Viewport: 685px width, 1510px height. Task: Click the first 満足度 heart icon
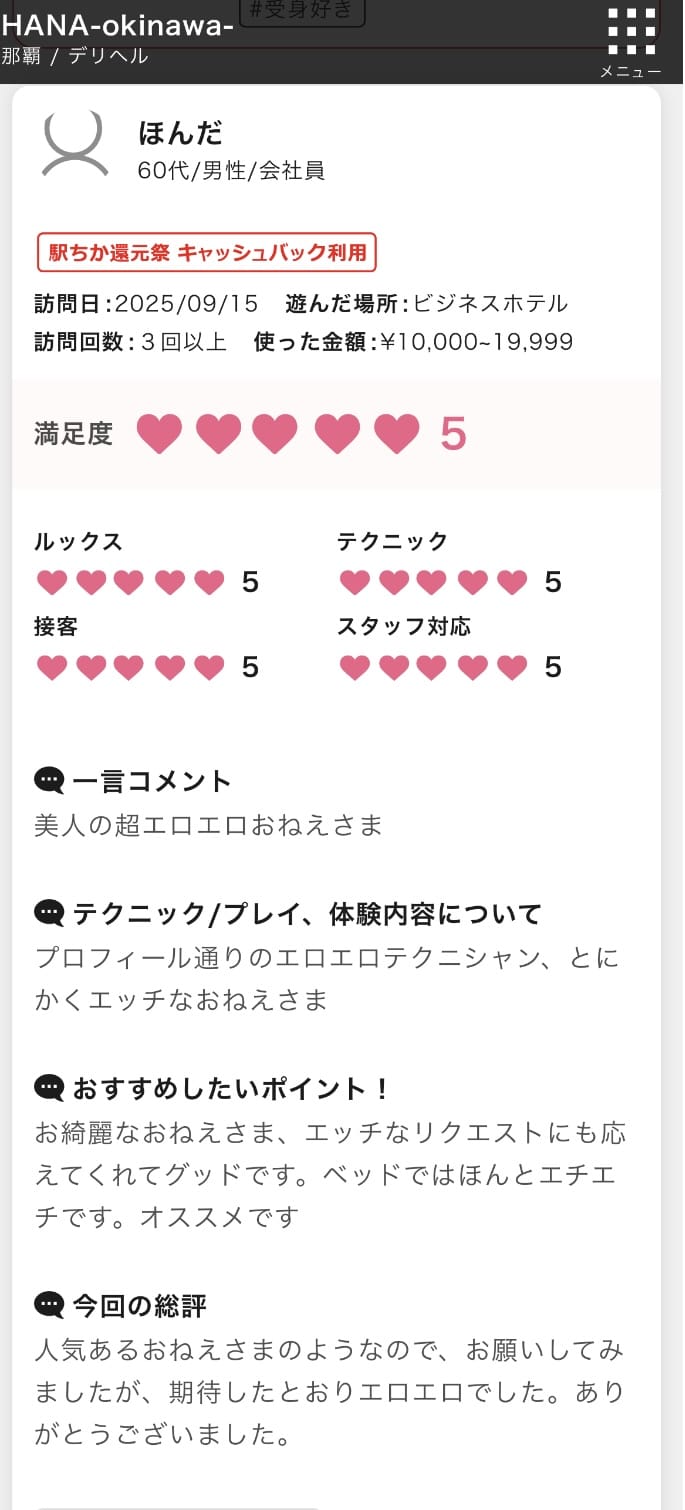point(159,434)
